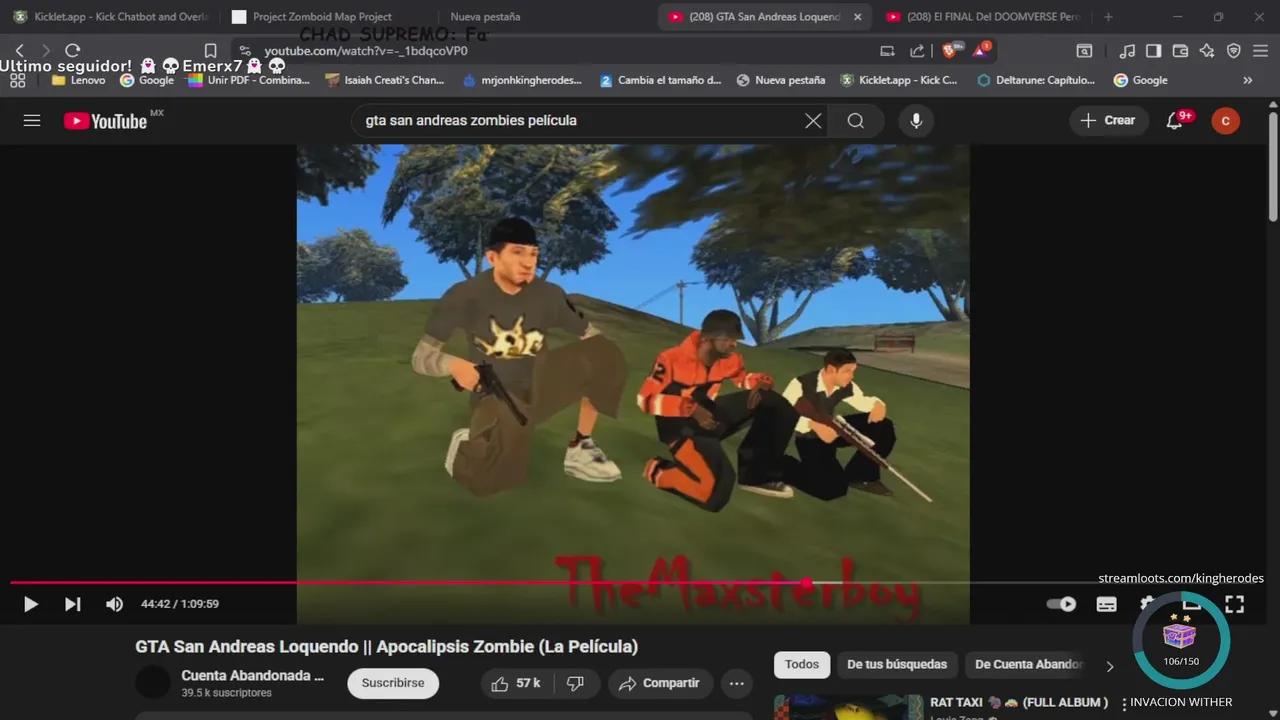The height and width of the screenshot is (720, 1280).
Task: Select the Todos filter chip
Action: point(802,665)
